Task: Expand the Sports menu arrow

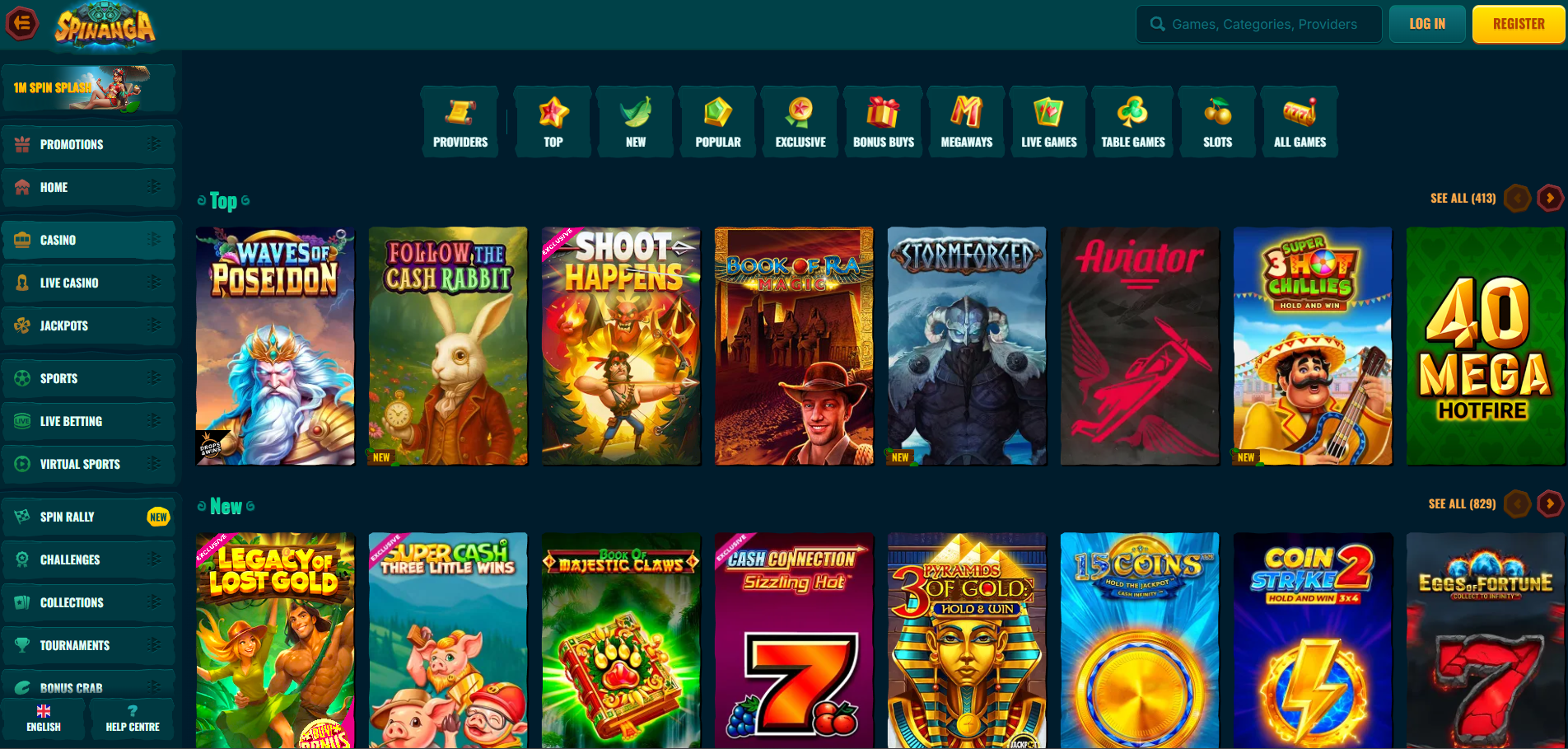Action: pos(153,378)
